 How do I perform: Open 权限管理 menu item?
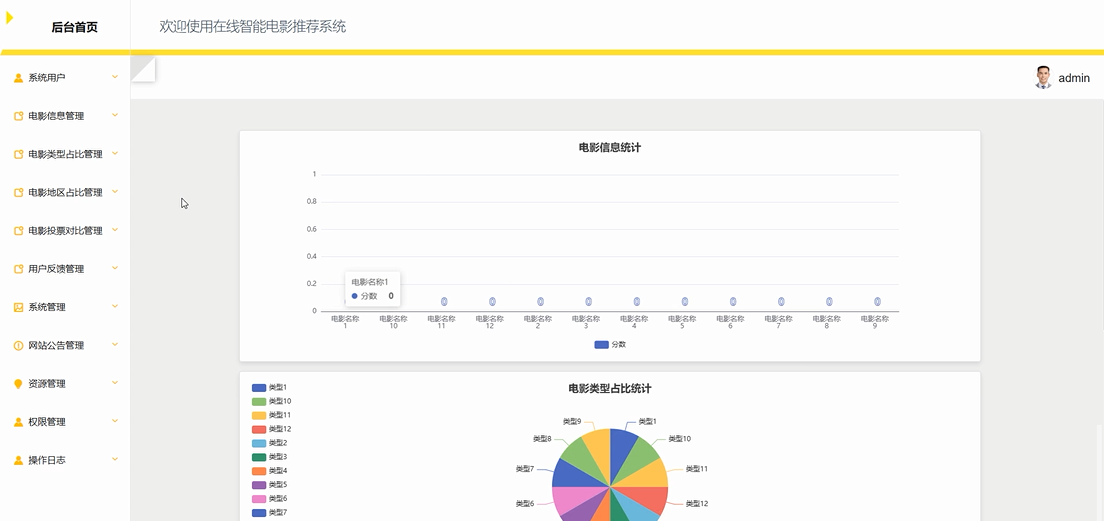(x=65, y=422)
